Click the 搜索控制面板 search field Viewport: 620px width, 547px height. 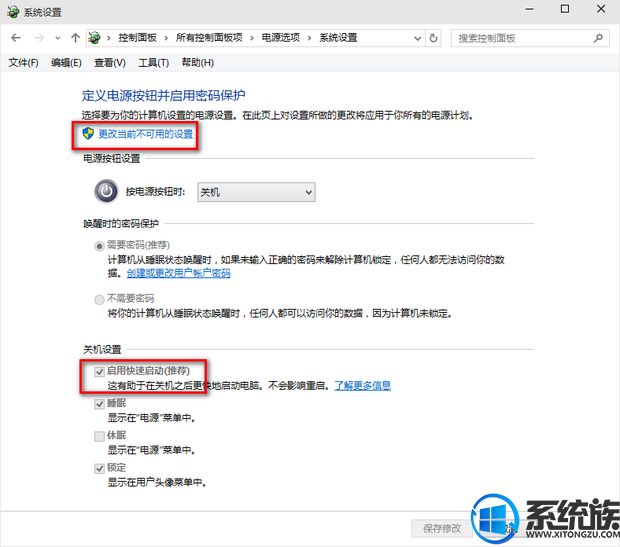[530, 38]
